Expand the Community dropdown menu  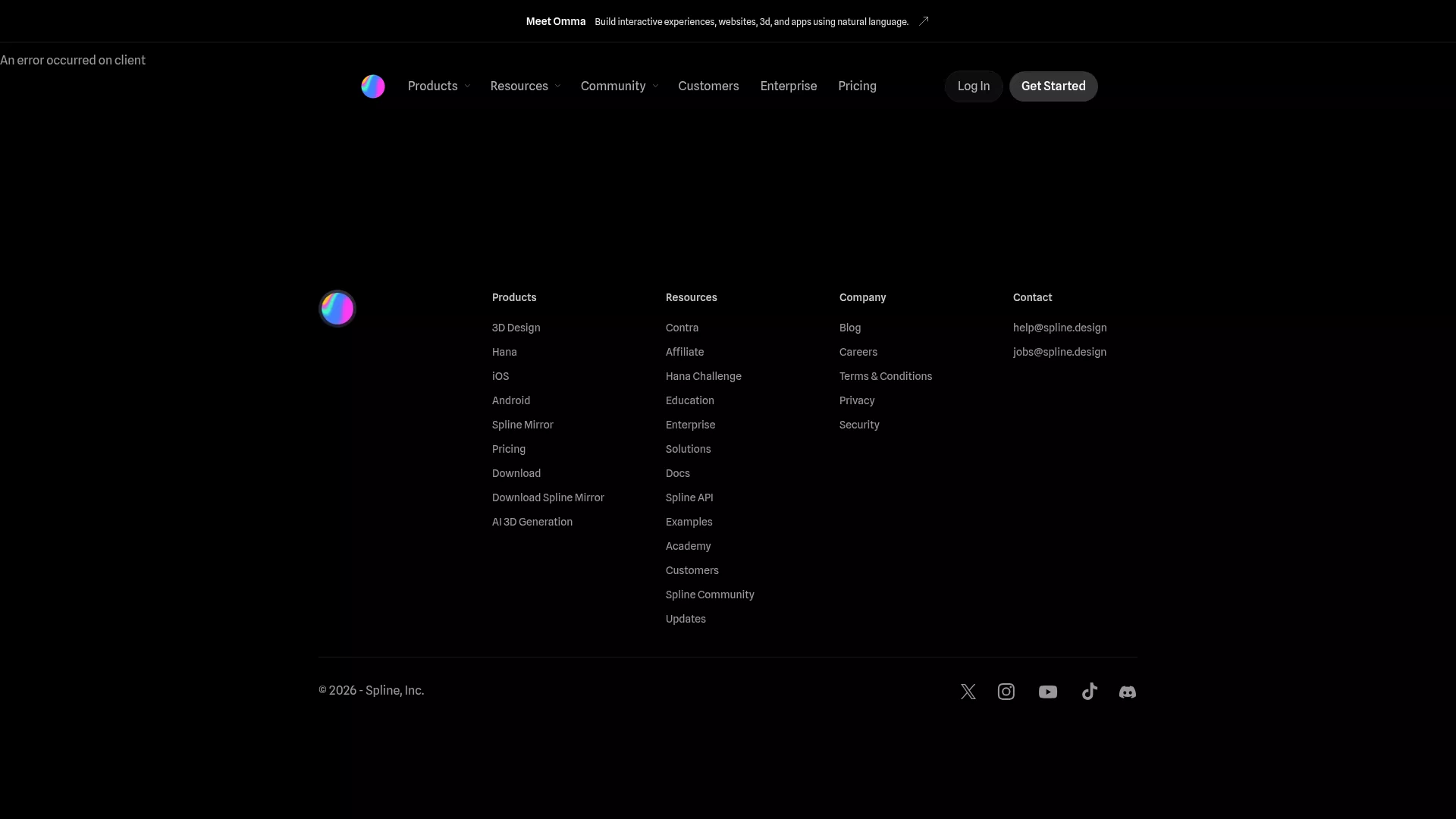(620, 86)
